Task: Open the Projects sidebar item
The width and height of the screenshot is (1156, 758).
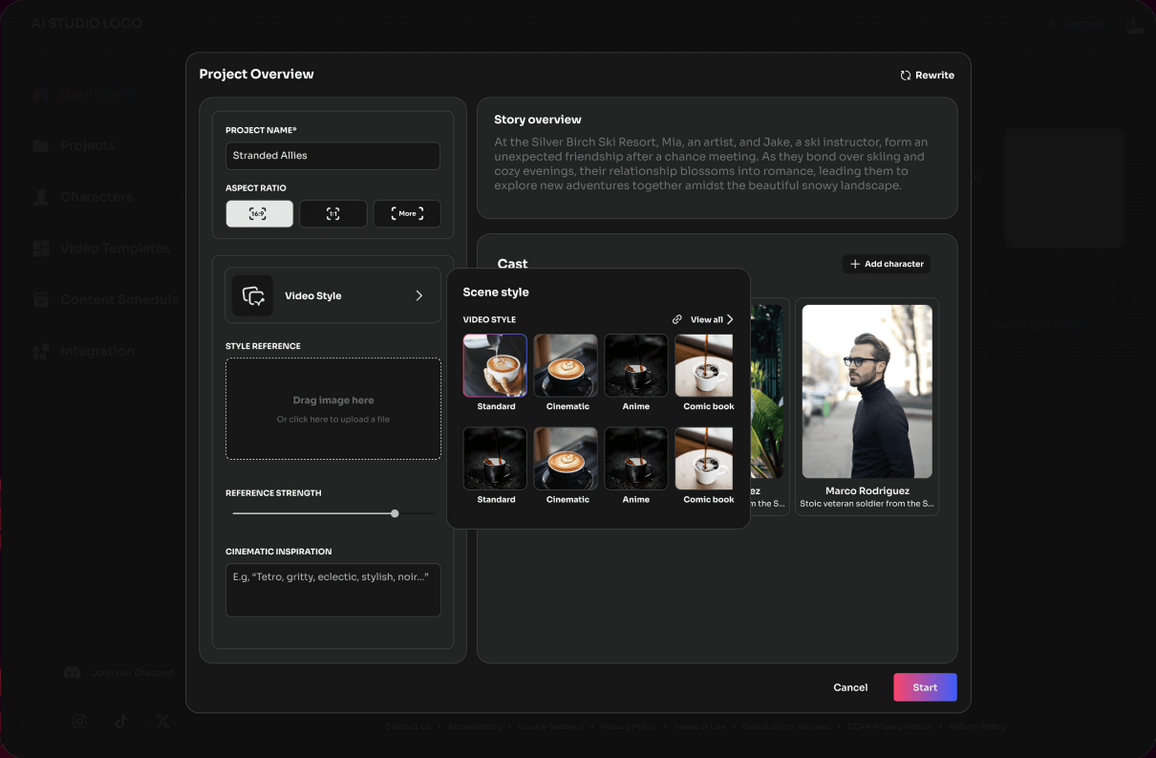Action: coord(87,146)
